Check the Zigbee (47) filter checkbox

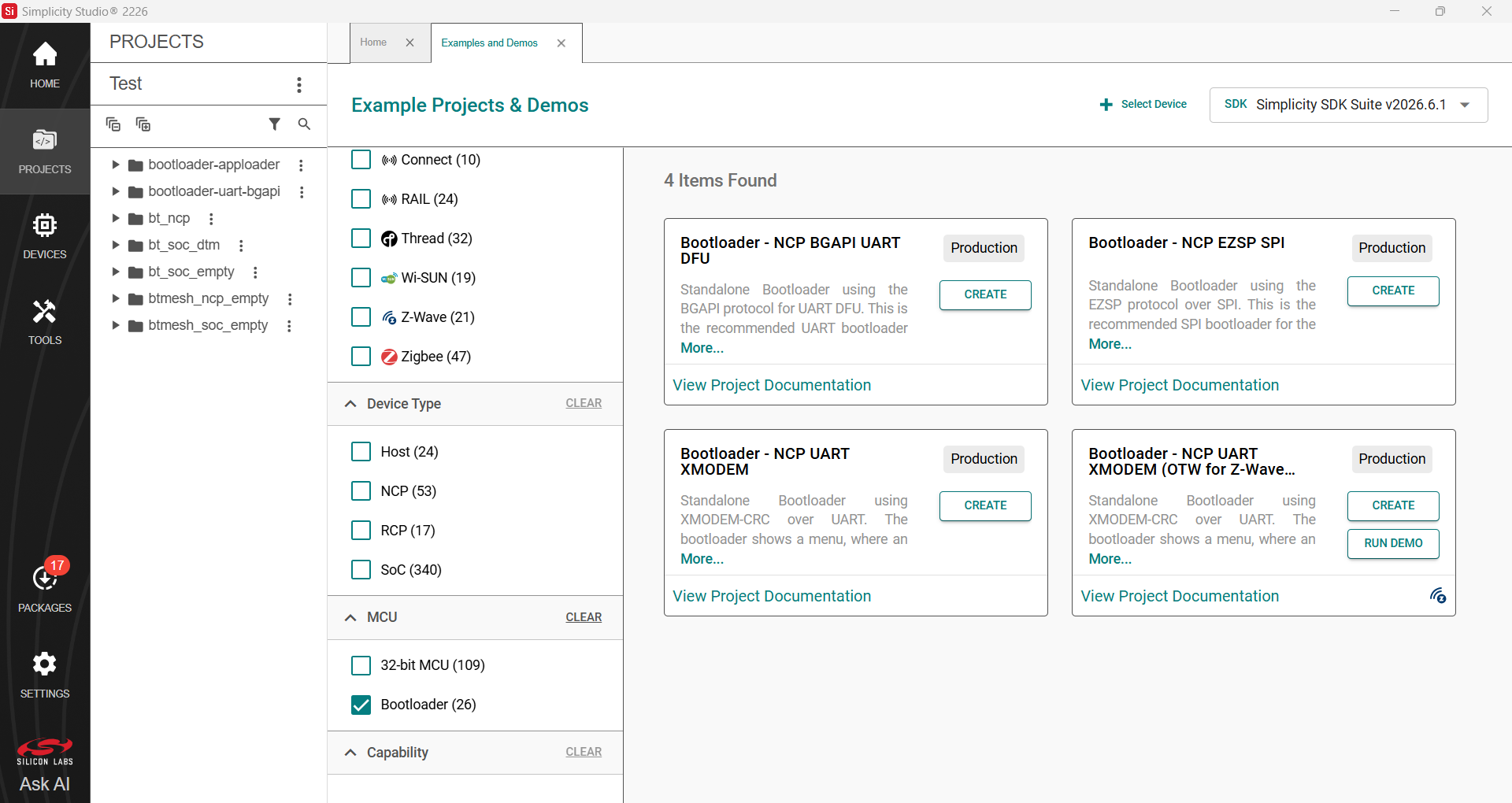(x=361, y=357)
